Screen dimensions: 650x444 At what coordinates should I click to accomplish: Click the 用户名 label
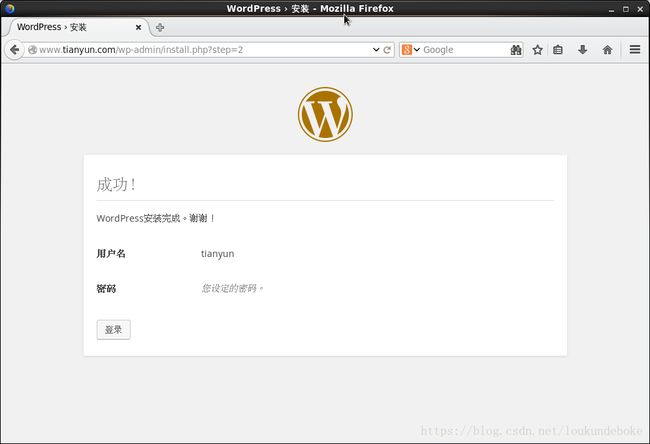(x=111, y=253)
